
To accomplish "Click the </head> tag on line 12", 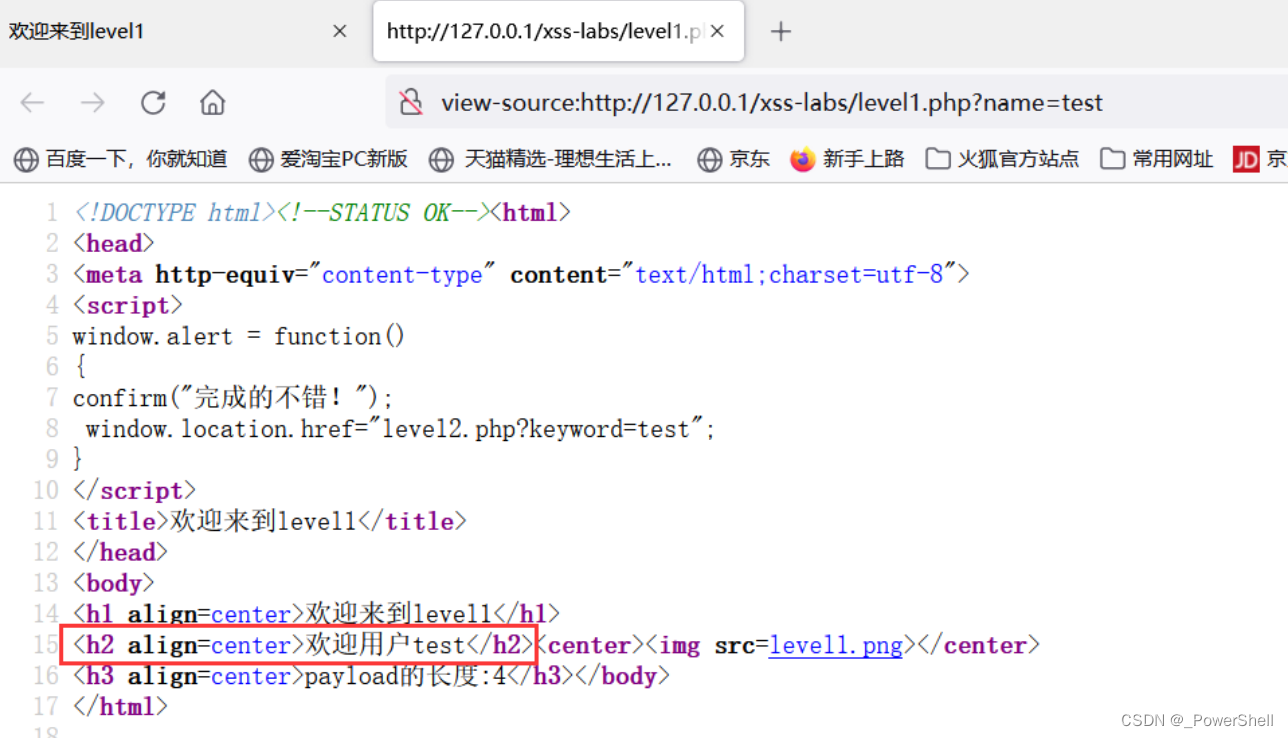I will pos(121,552).
